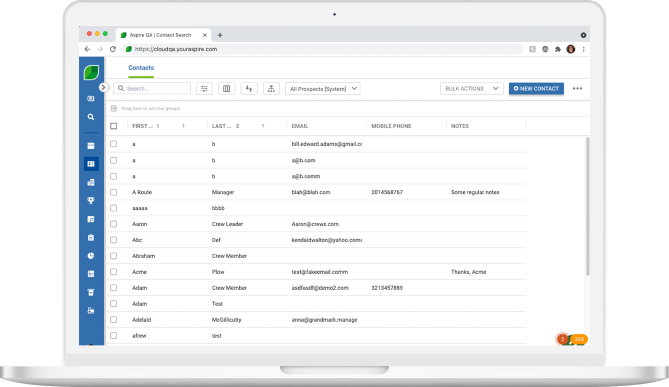The width and height of the screenshot is (669, 387).
Task: Tick the select-all checkbox in the header row
Action: (113, 126)
